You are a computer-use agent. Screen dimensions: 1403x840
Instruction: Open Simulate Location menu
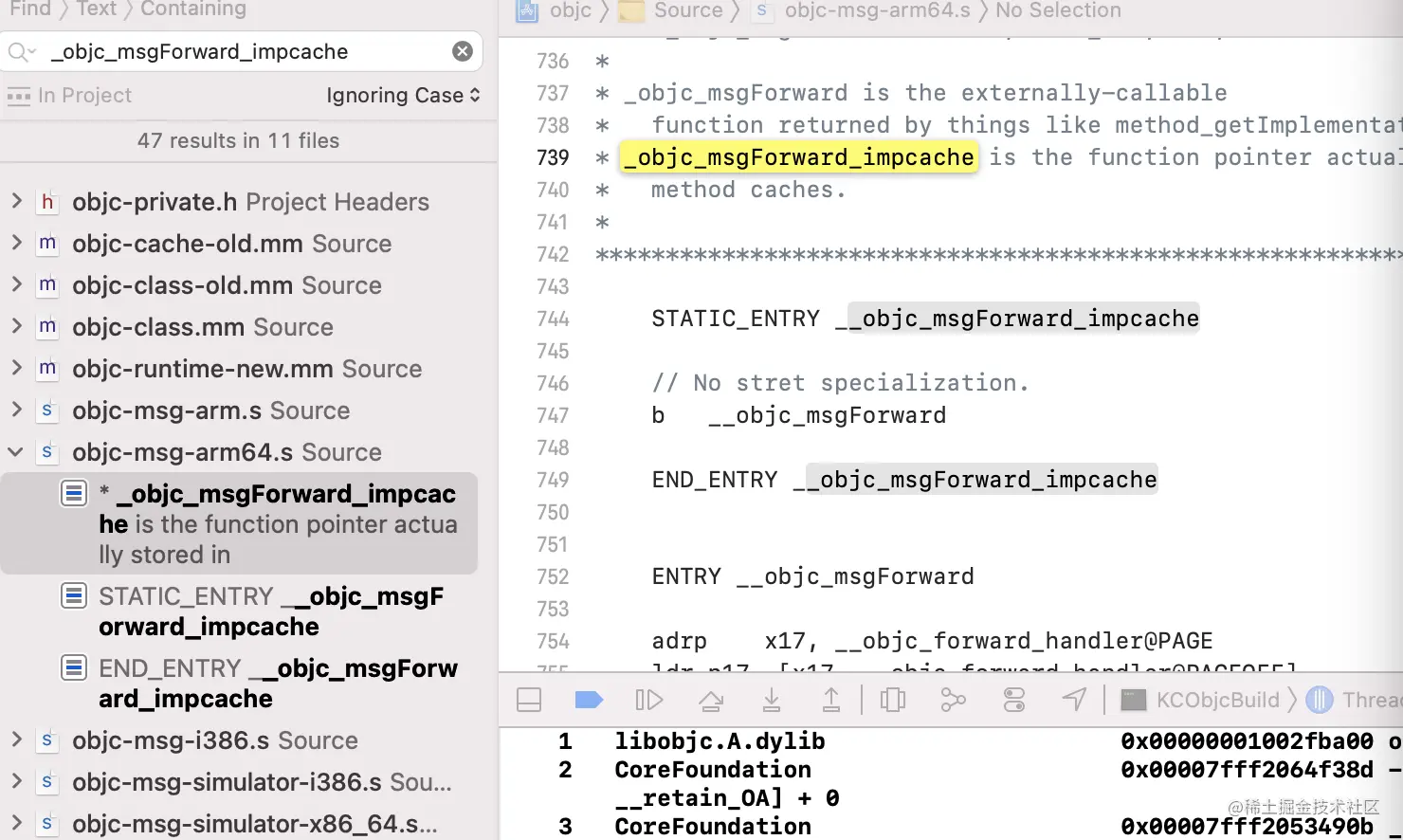(x=1074, y=701)
